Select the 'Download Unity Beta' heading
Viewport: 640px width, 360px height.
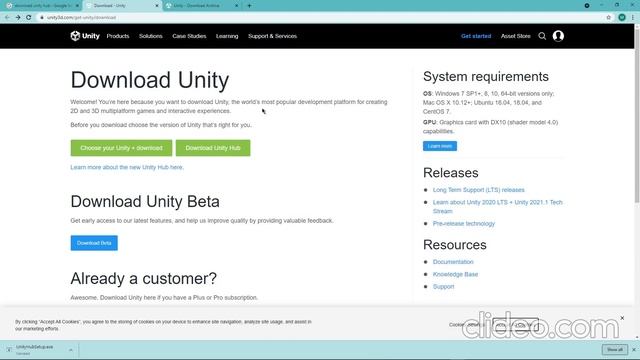145,202
